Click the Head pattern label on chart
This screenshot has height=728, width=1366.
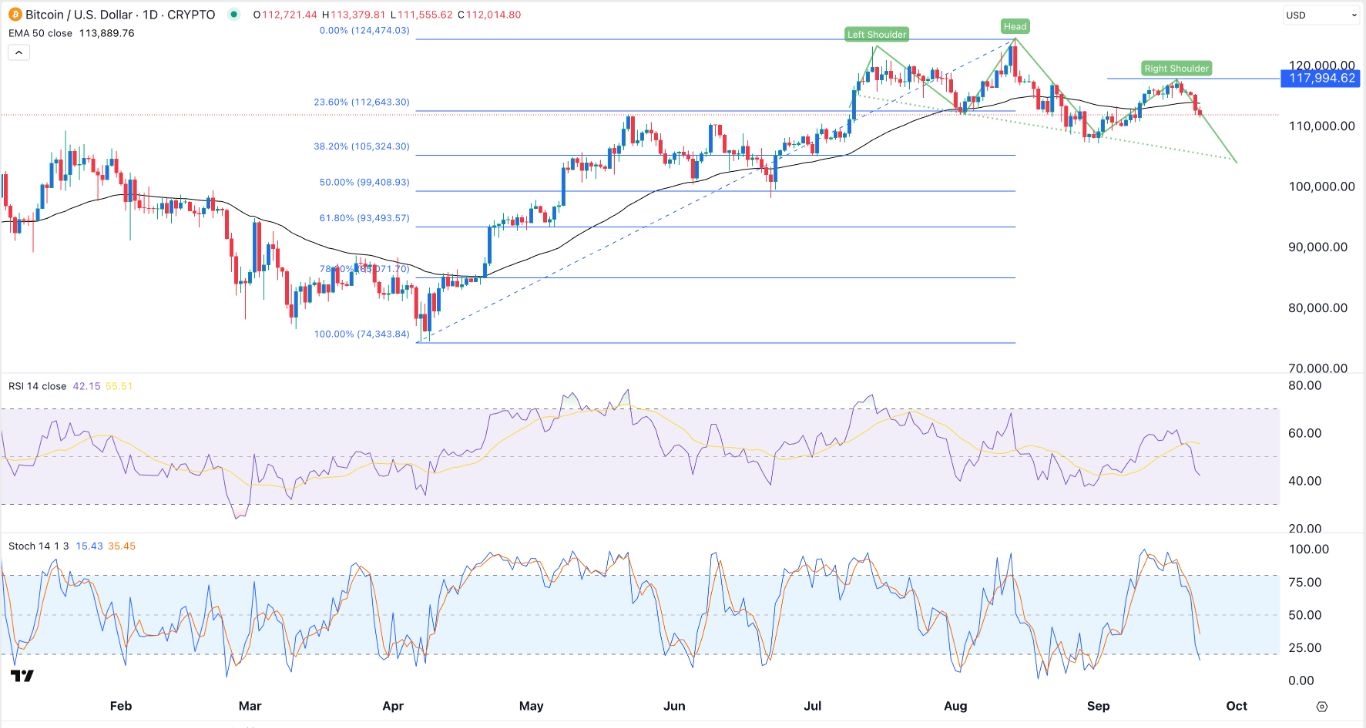pos(1013,26)
